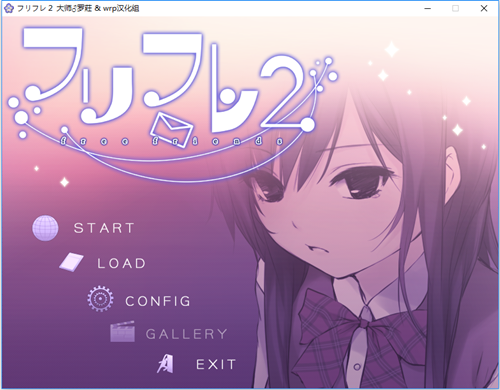This screenshot has height=390, width=500.
Task: Select the EXIT menu text
Action: [x=216, y=365]
